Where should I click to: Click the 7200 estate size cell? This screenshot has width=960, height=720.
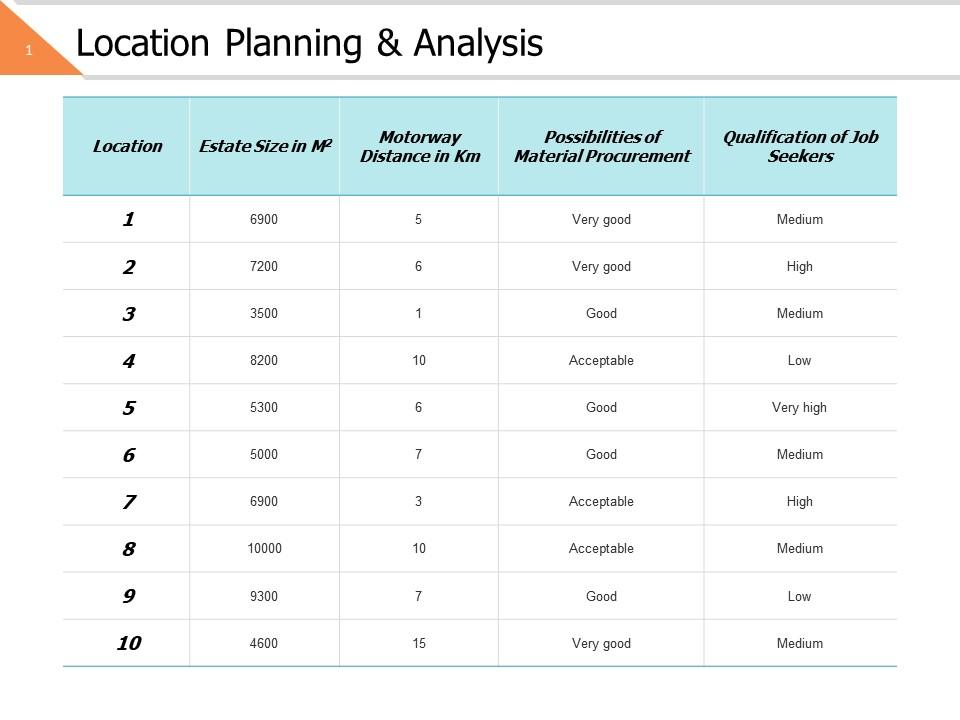click(264, 267)
